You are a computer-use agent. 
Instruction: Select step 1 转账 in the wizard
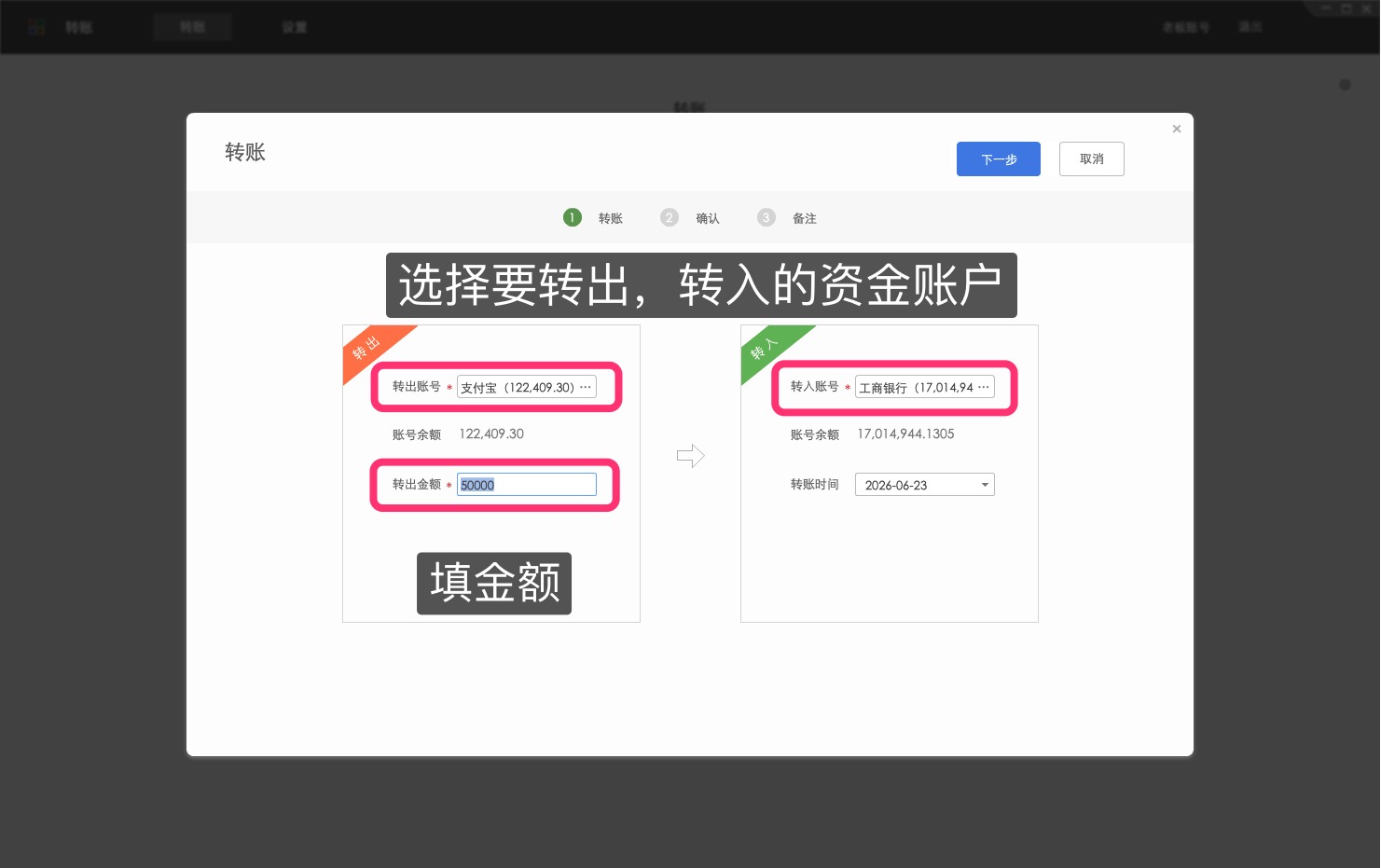pos(593,217)
